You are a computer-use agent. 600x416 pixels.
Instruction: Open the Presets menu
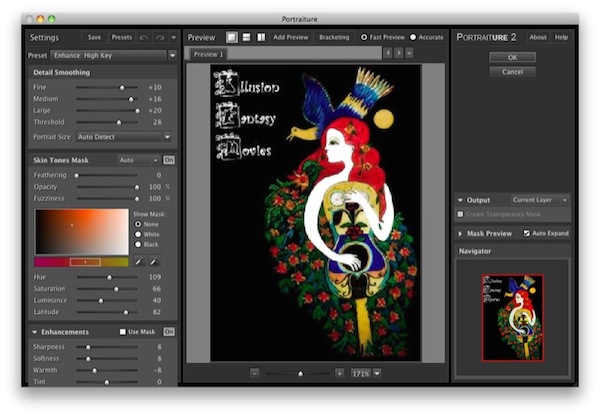[x=122, y=38]
